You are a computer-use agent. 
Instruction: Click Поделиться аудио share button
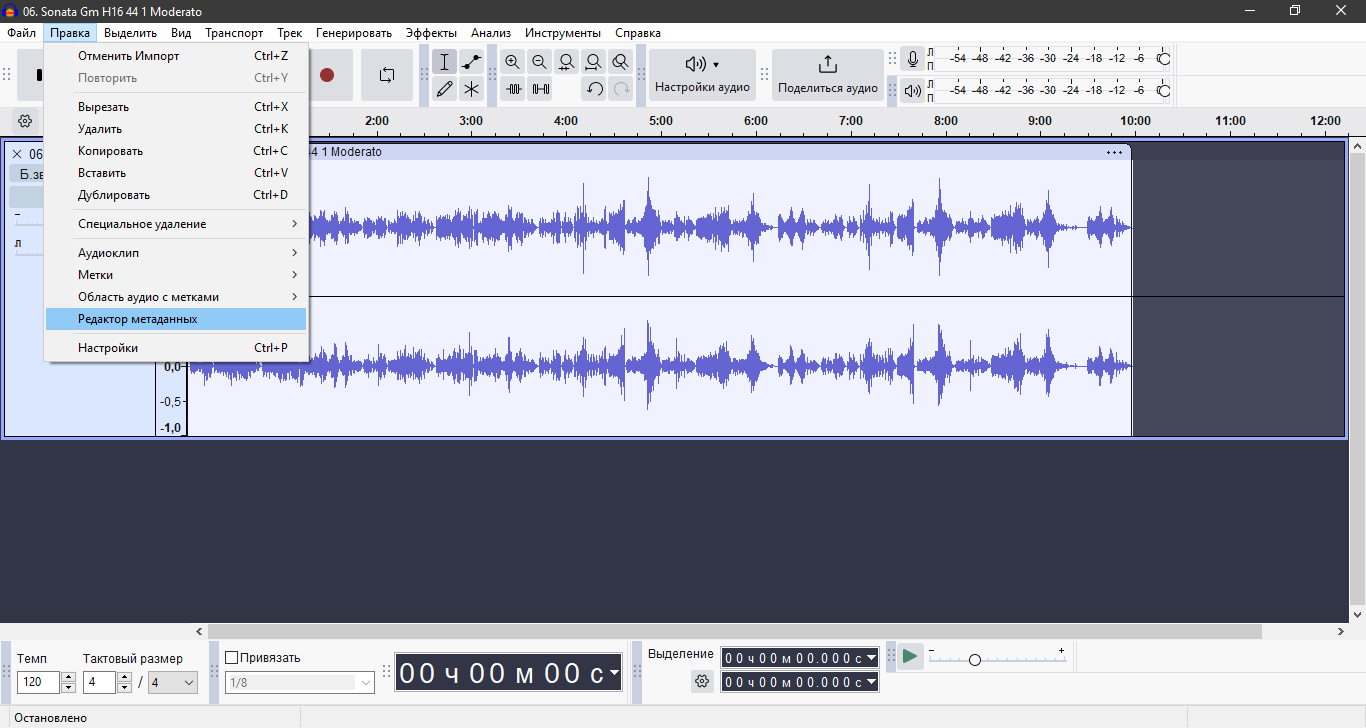(828, 75)
